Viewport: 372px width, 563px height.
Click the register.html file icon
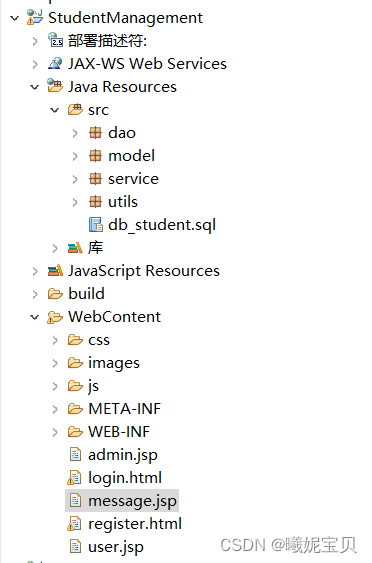[74, 524]
